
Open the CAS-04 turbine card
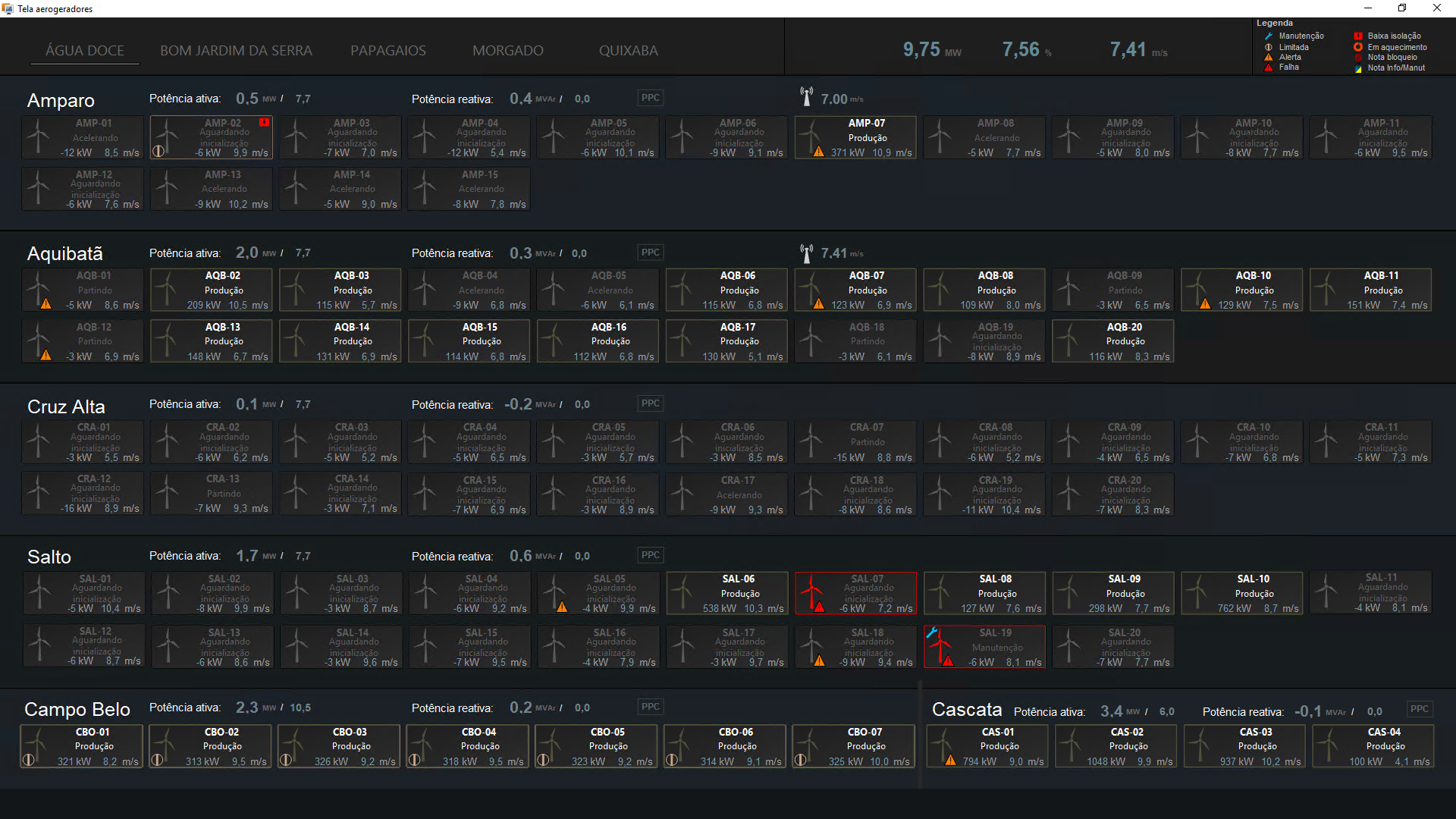coord(1373,746)
